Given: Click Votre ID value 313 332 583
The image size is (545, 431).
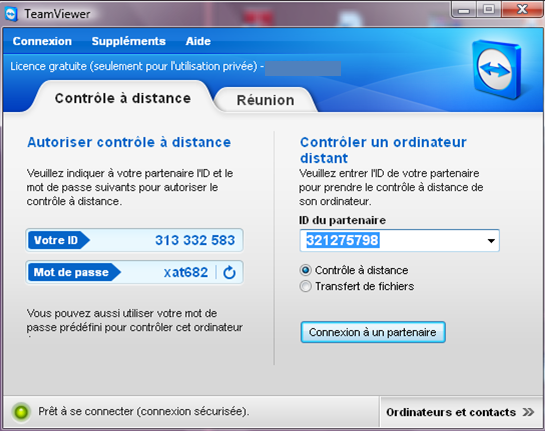Looking at the screenshot, I should point(195,240).
